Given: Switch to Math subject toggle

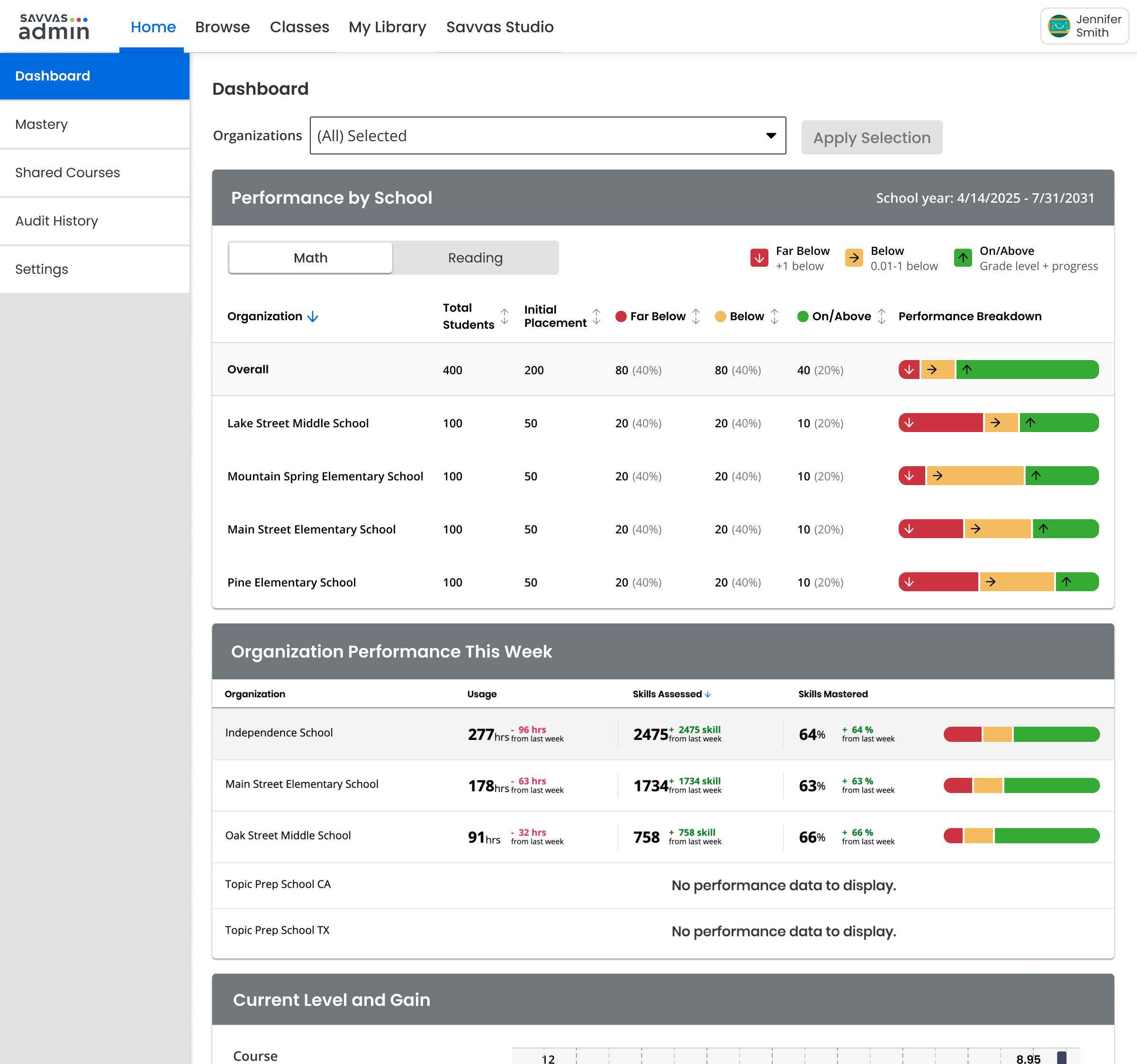Looking at the screenshot, I should 311,258.
